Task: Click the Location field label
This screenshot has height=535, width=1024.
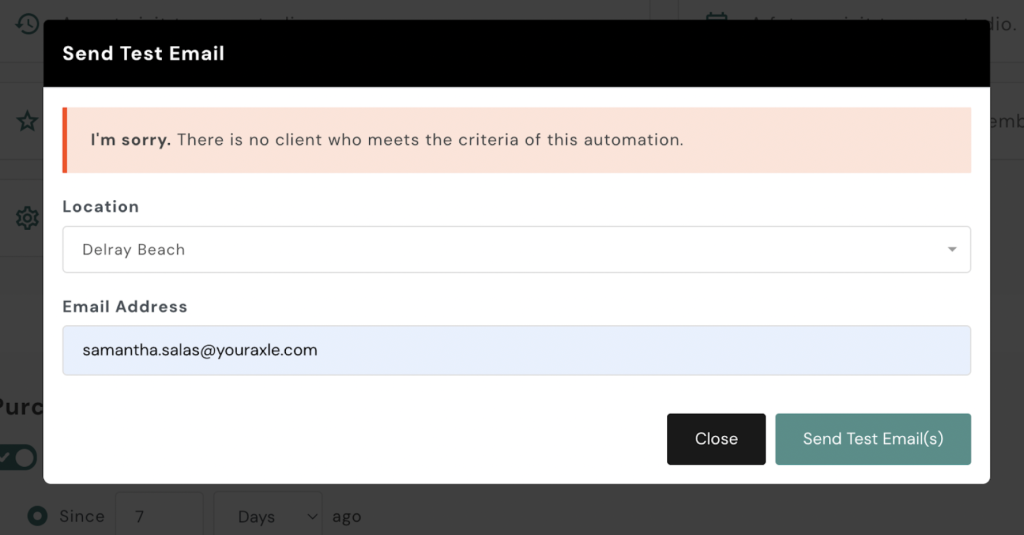Action: (100, 207)
